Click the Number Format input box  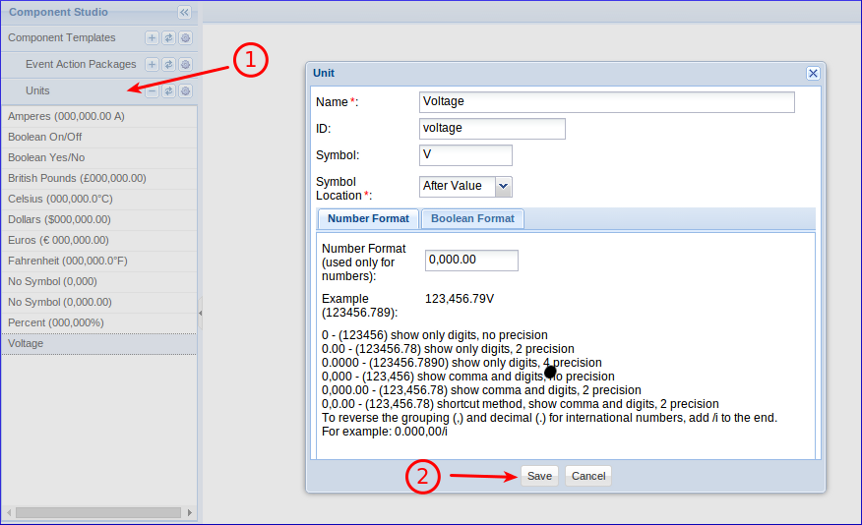[x=471, y=260]
